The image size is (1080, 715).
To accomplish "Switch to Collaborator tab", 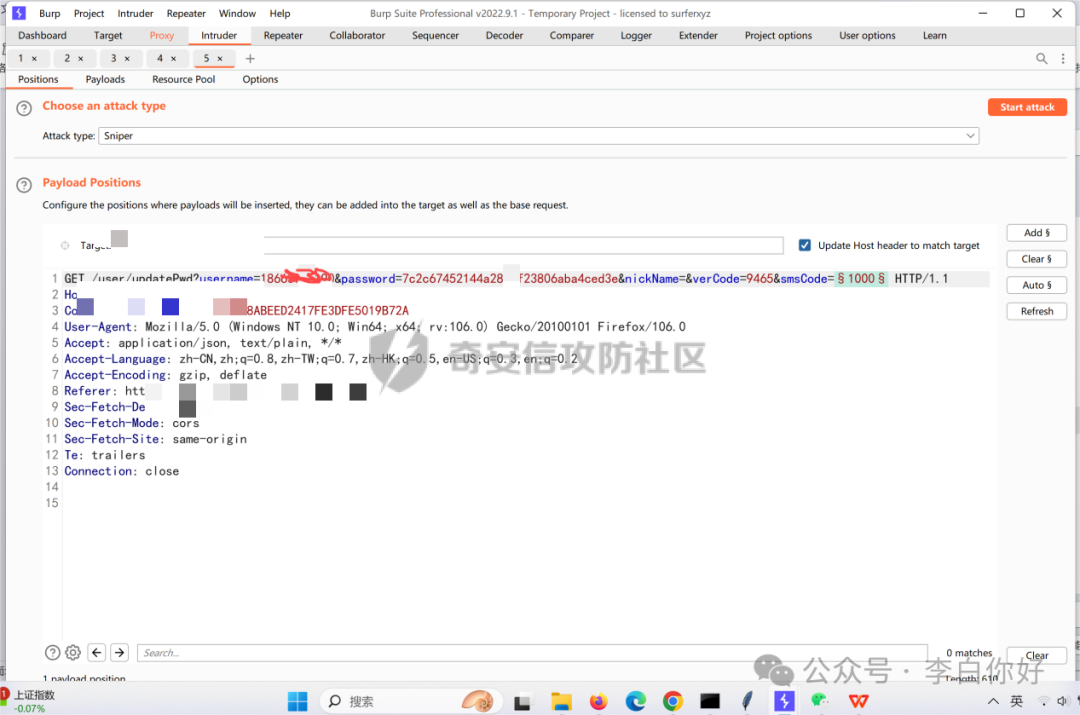I will pos(357,35).
